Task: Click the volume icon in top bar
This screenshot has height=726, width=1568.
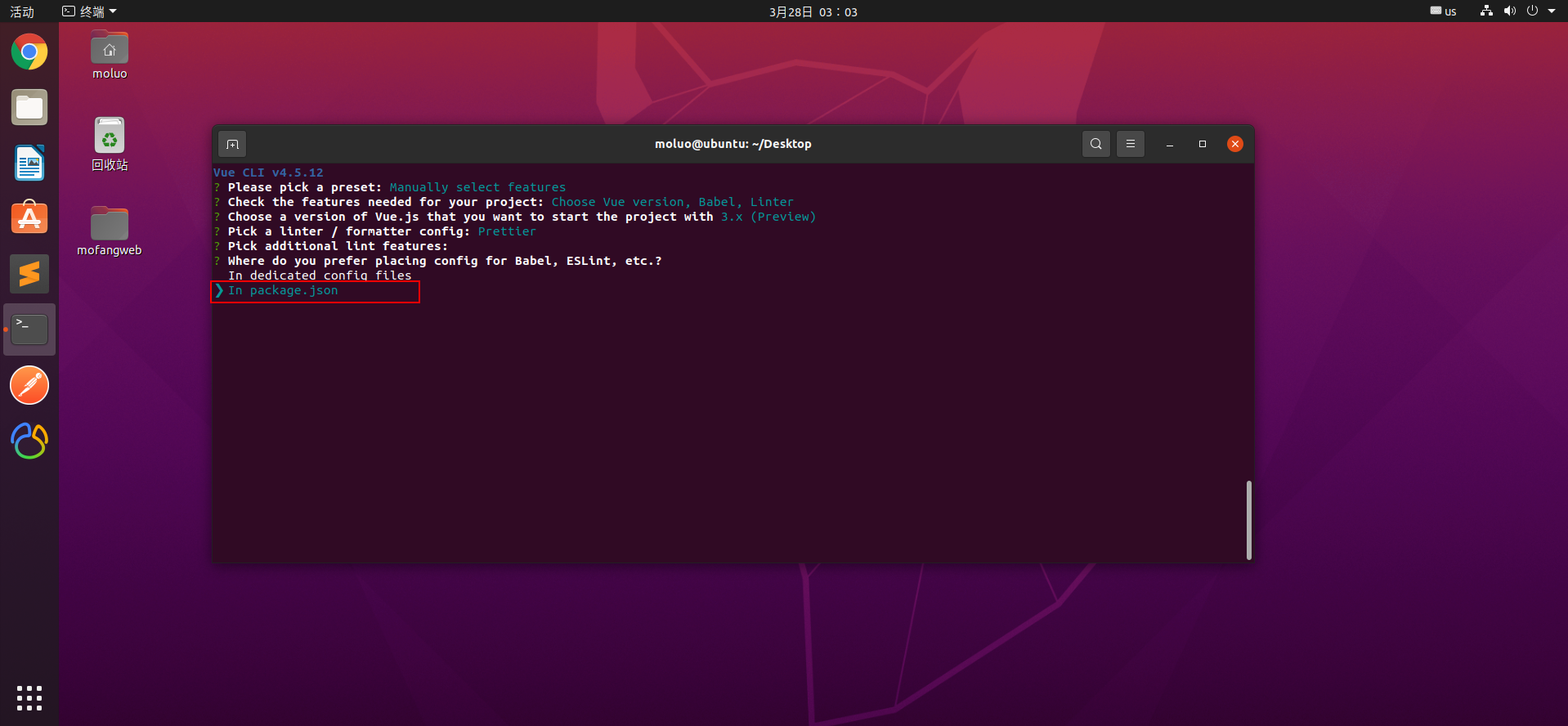Action: click(1509, 11)
